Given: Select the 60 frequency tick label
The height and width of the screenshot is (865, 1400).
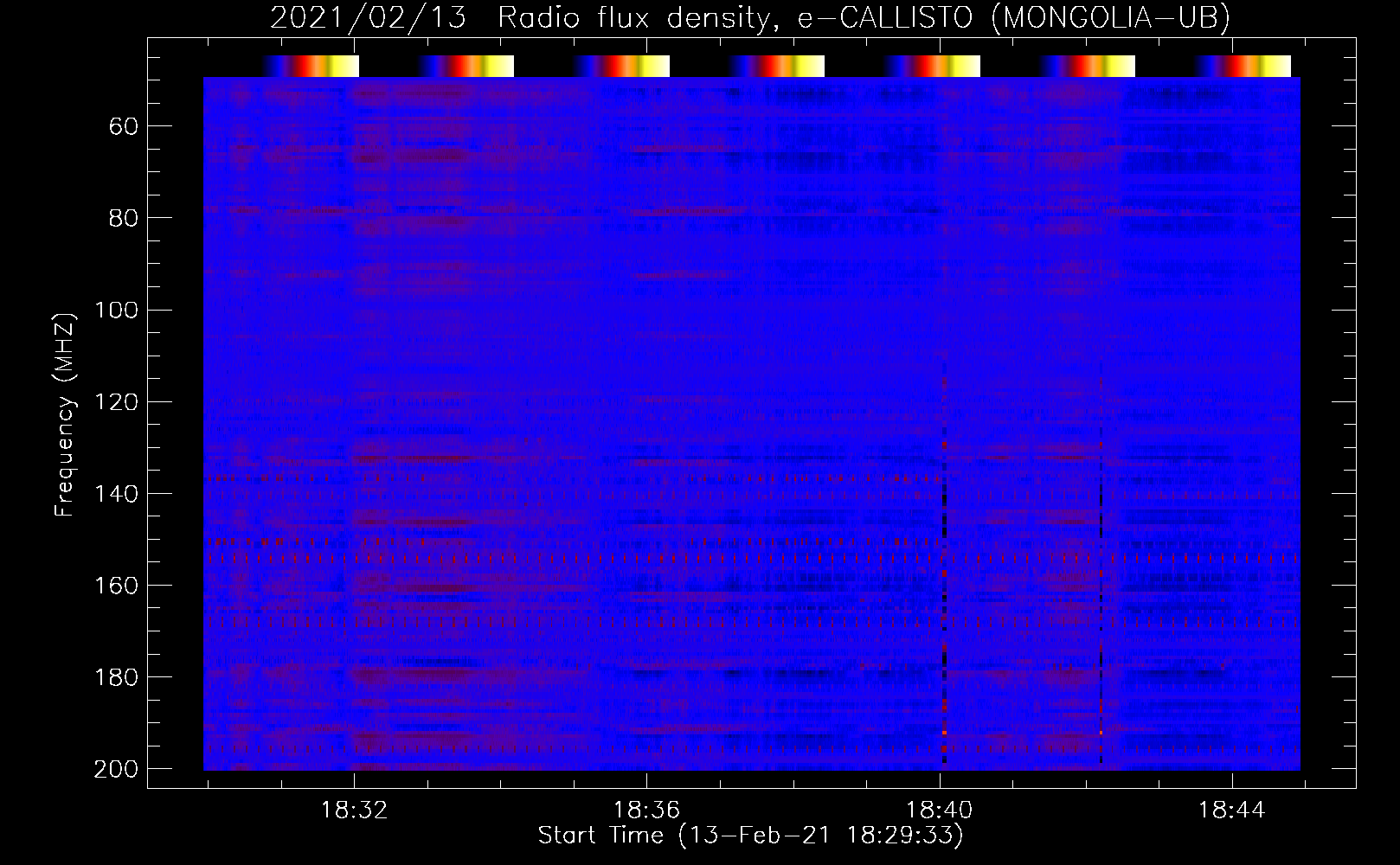Looking at the screenshot, I should tap(124, 127).
